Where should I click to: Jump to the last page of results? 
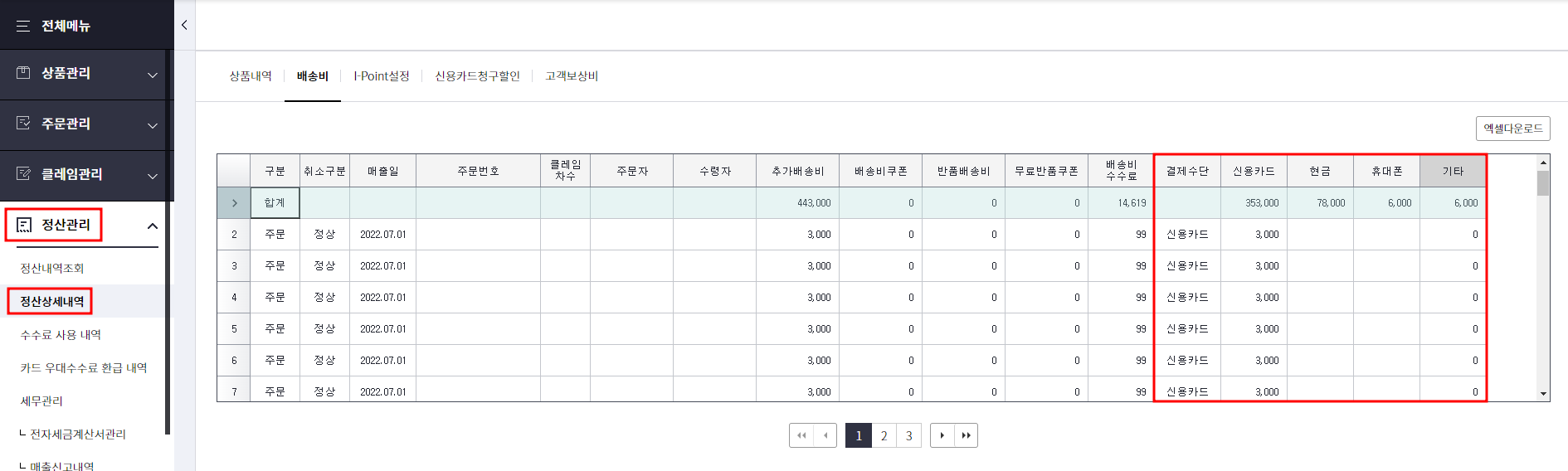click(x=966, y=435)
